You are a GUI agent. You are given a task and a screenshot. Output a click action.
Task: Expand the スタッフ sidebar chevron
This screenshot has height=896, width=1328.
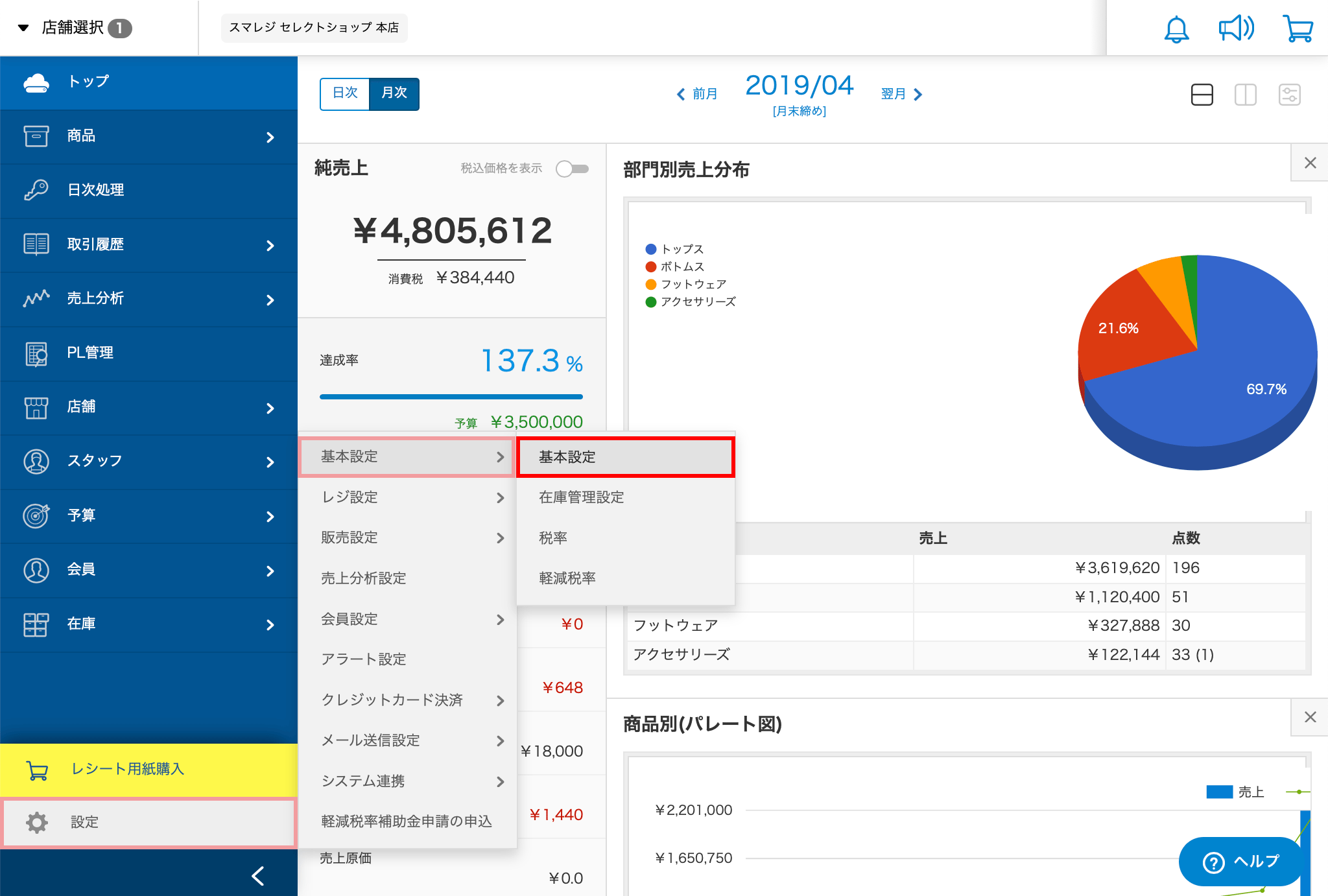270,462
